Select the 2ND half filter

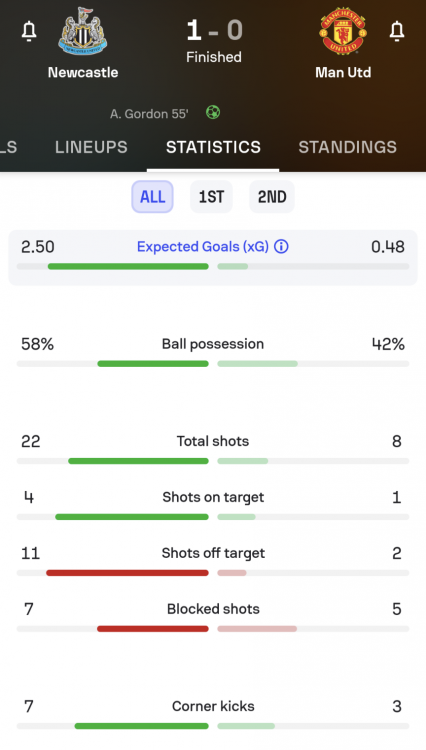click(x=272, y=197)
